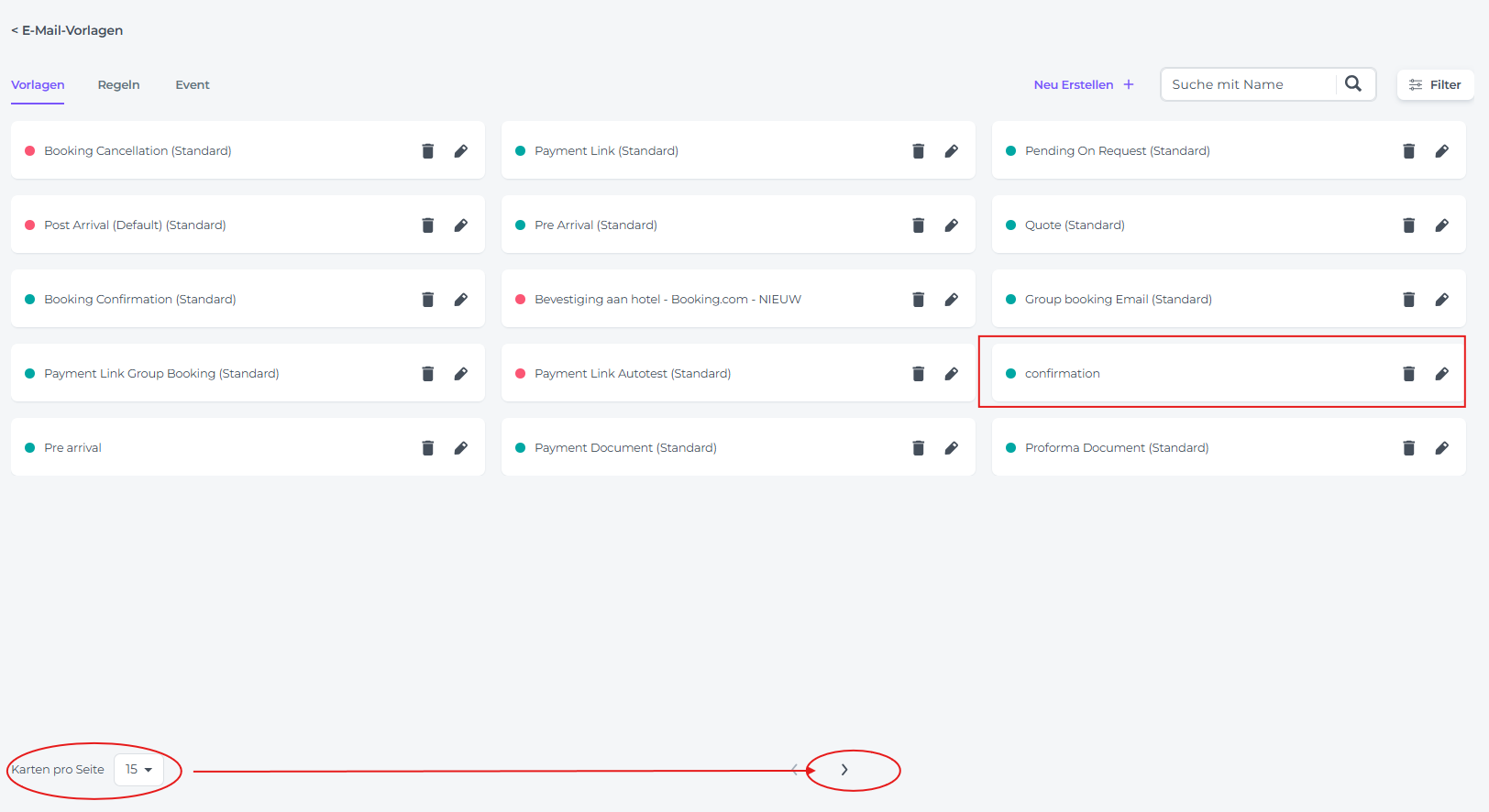Switch to the Event tab
Viewport: 1489px width, 812px height.
193,85
